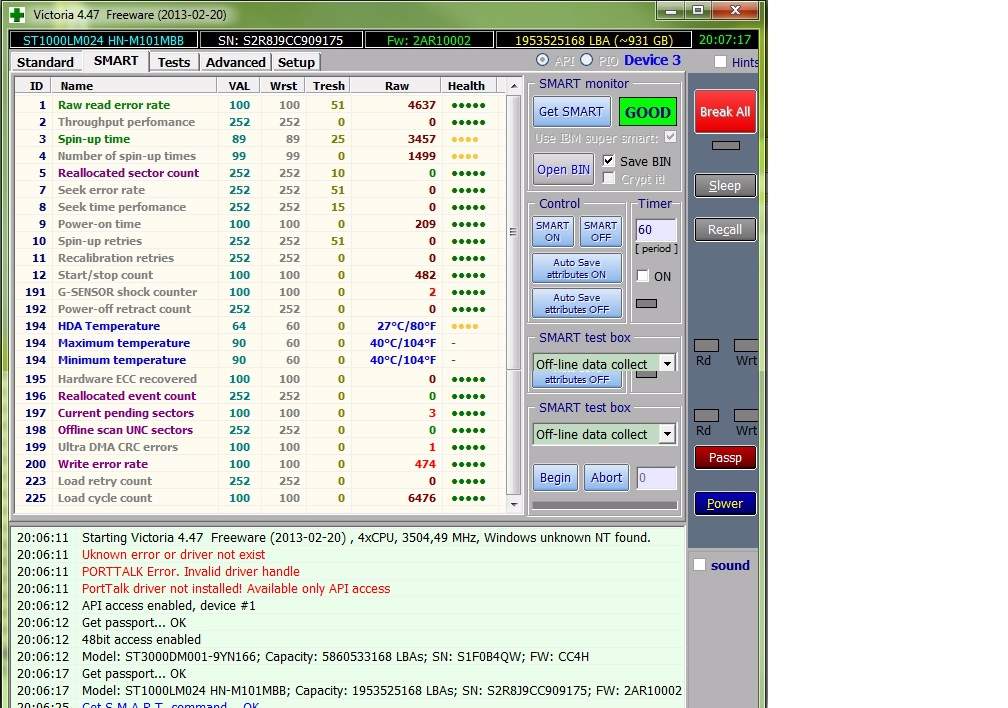Click the Get SMART button
This screenshot has height=708, width=1008.
(571, 112)
